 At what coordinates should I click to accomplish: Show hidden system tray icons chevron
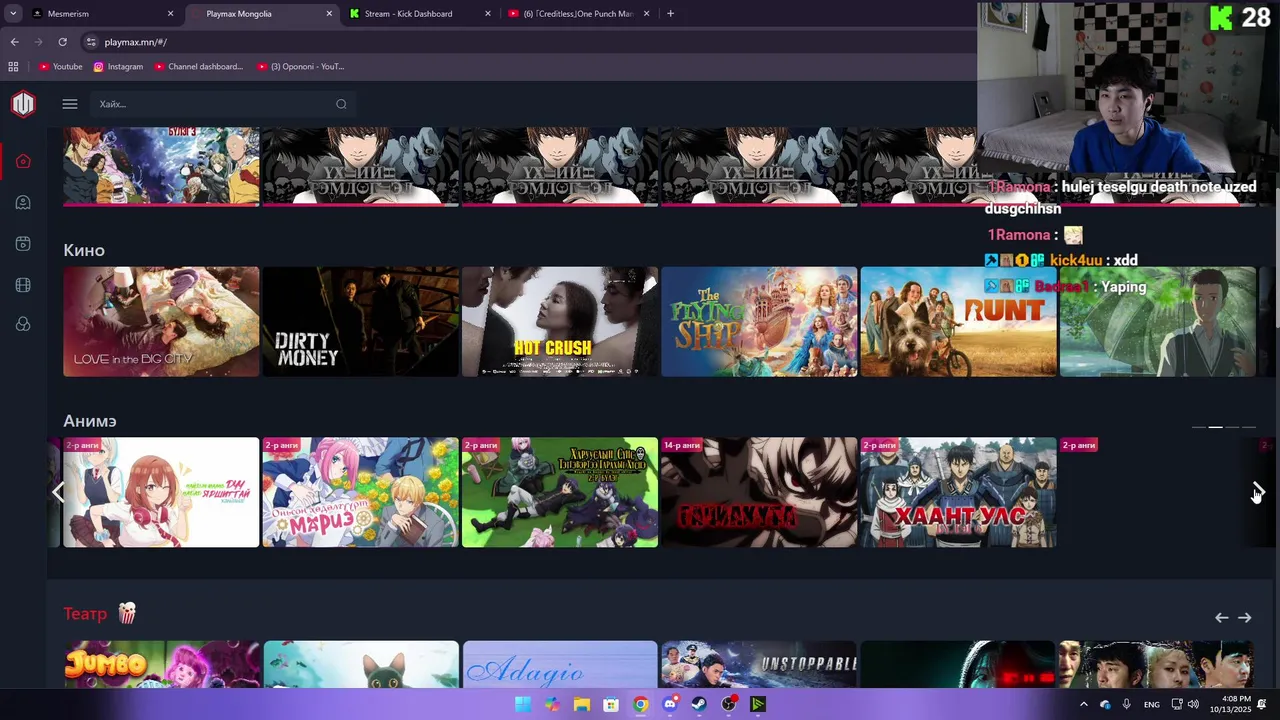click(1083, 704)
